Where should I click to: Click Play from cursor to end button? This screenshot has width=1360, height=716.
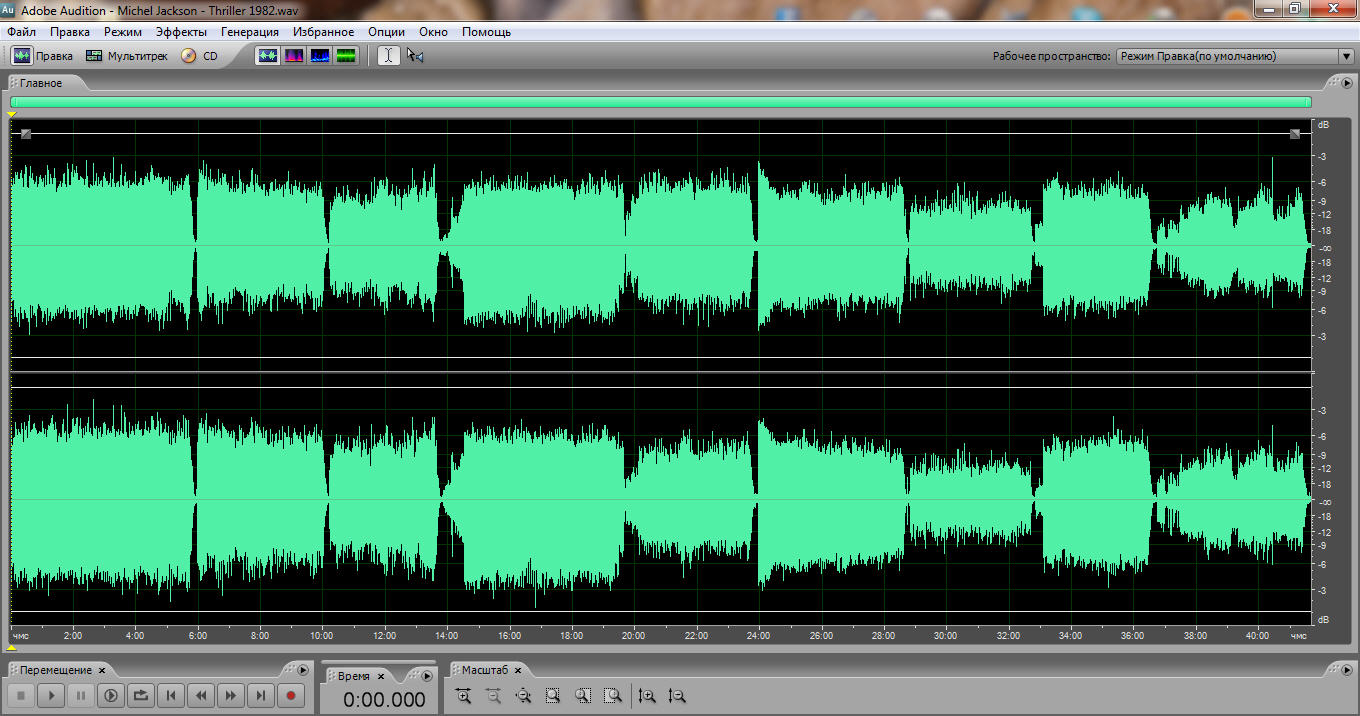[x=111, y=695]
